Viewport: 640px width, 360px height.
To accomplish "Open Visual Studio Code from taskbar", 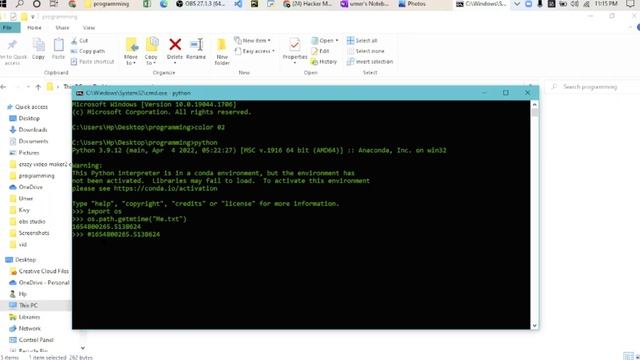I will click(x=238, y=4).
